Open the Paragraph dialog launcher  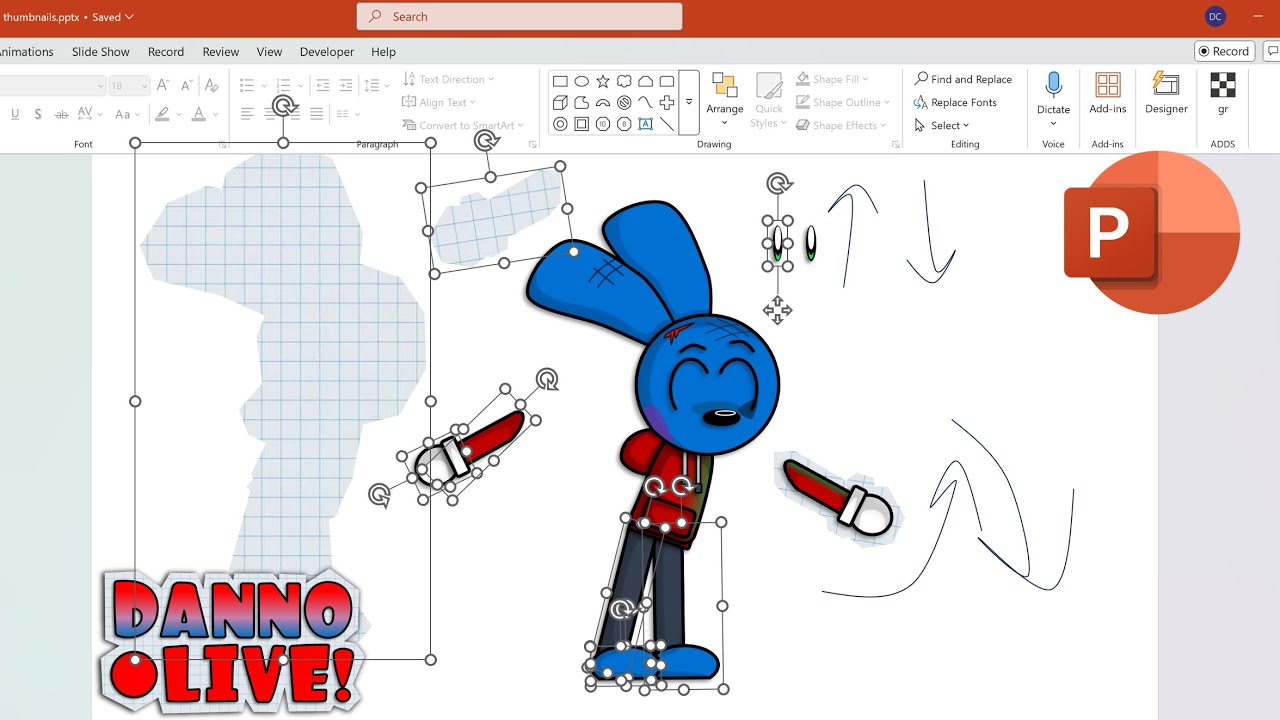click(x=532, y=145)
